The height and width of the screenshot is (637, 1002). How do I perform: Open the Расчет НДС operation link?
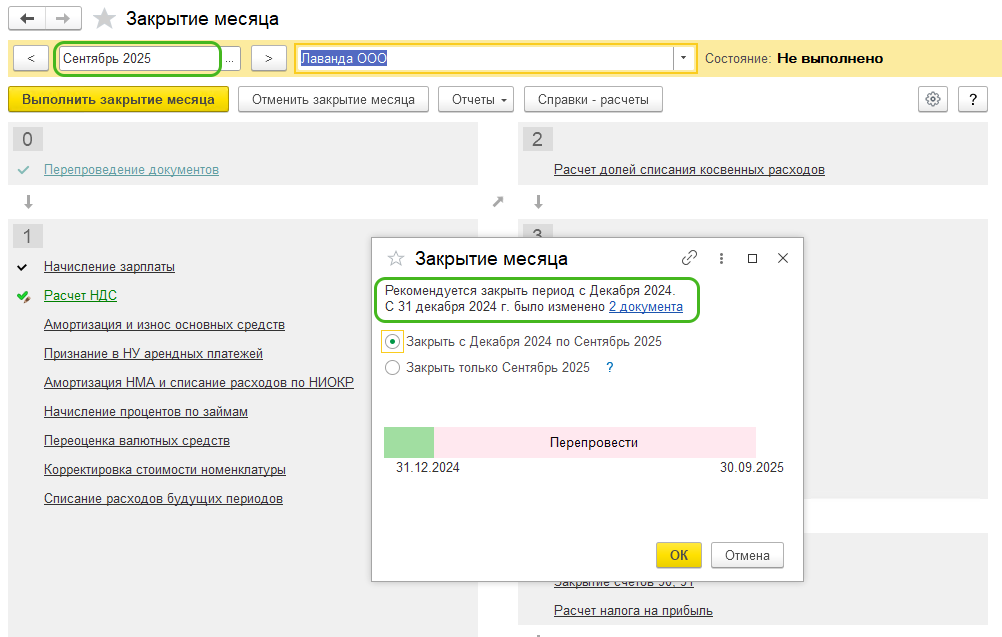pos(78,295)
